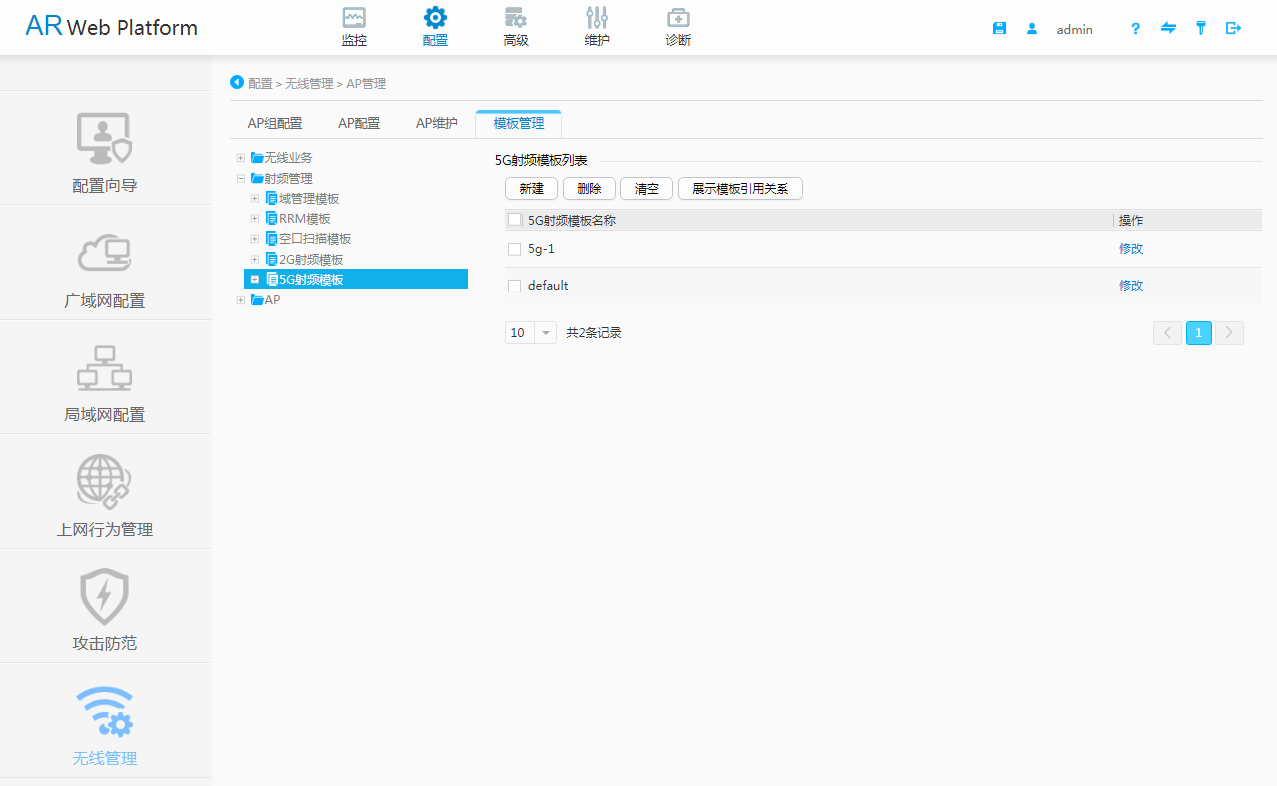Switch to the AP组配置 tab
Image resolution: width=1277 pixels, height=786 pixels.
click(274, 122)
